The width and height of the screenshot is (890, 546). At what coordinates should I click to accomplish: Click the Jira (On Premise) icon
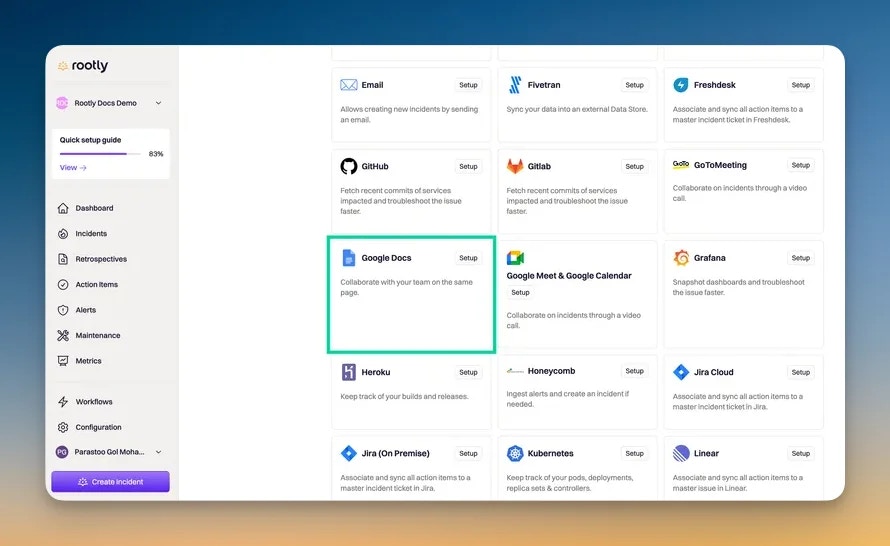pyautogui.click(x=349, y=453)
